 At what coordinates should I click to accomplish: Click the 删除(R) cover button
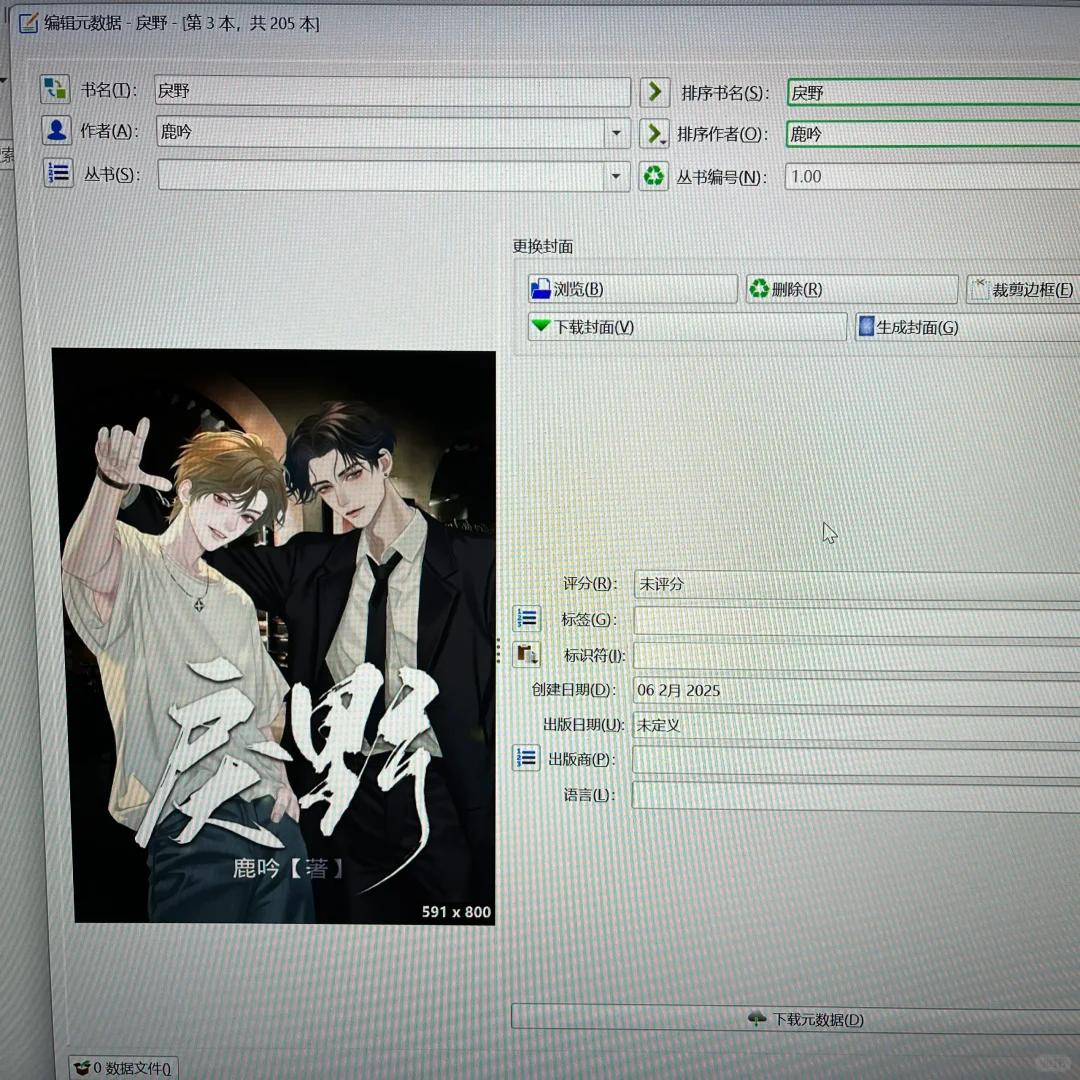(852, 289)
